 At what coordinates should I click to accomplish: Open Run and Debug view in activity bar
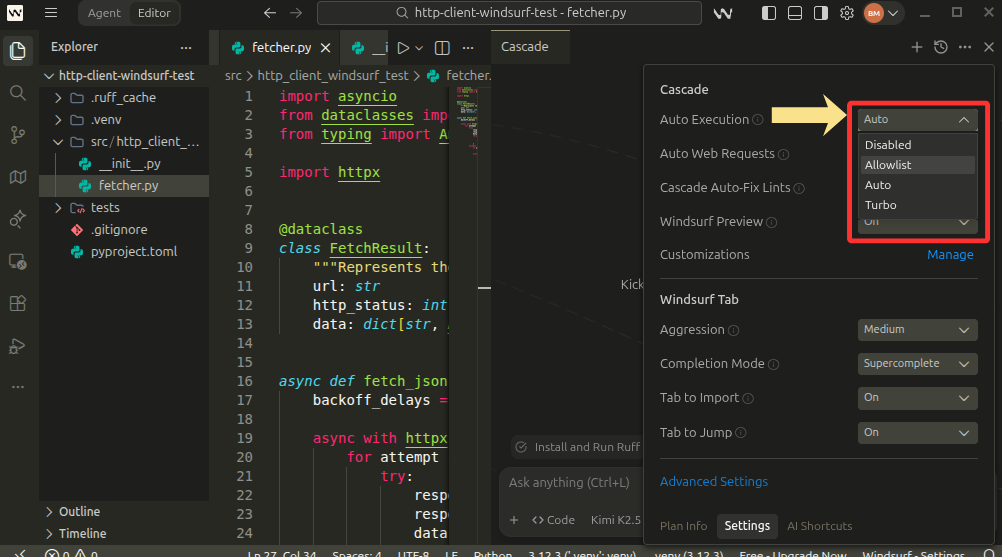[x=18, y=346]
